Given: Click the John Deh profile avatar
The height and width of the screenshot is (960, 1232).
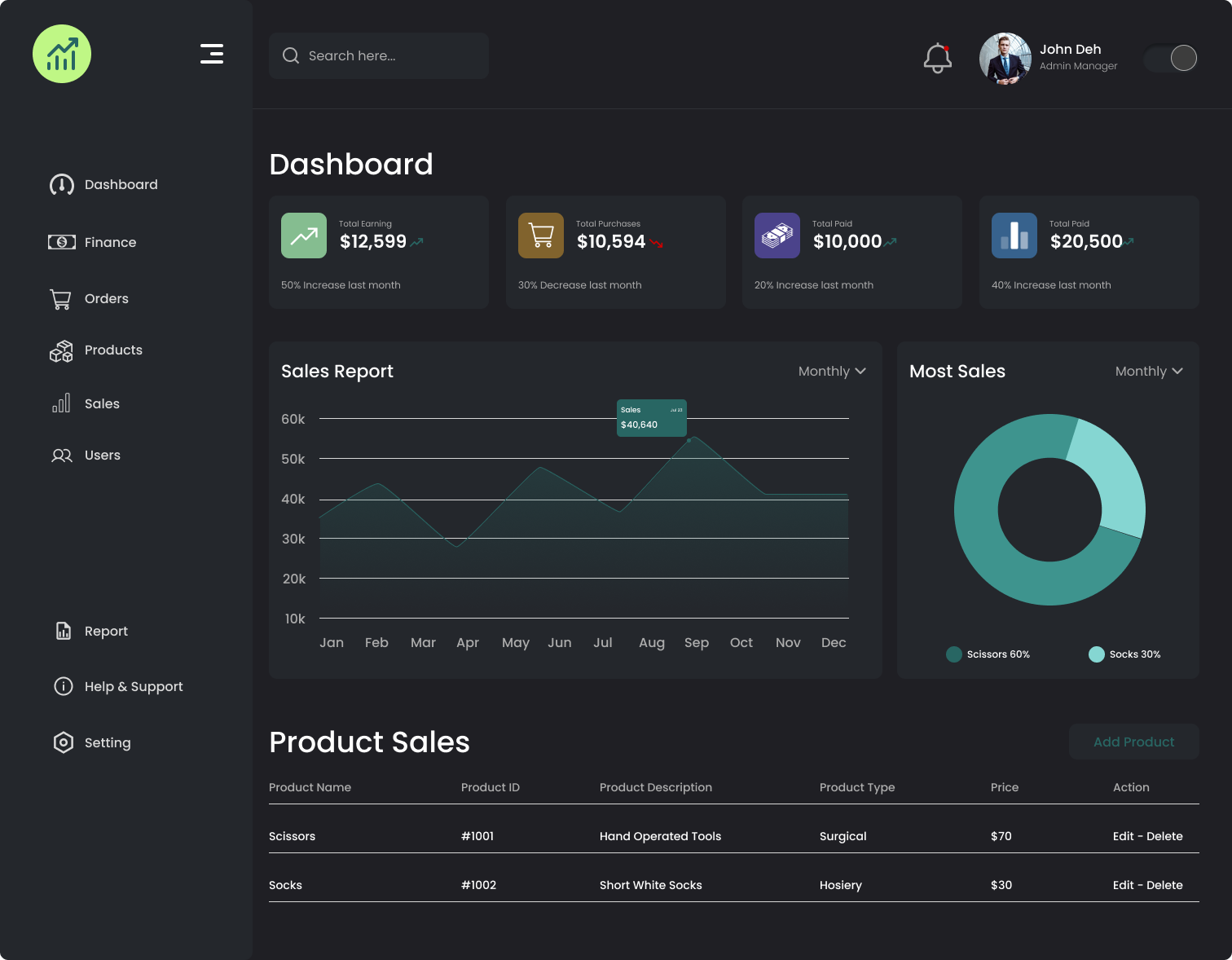Looking at the screenshot, I should [1005, 59].
